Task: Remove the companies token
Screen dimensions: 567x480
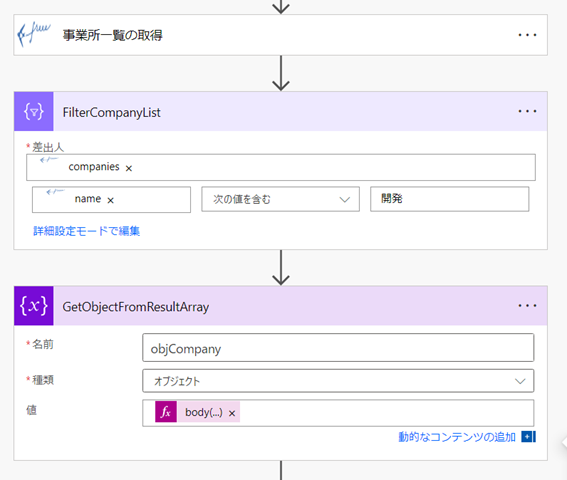Action: click(x=129, y=168)
